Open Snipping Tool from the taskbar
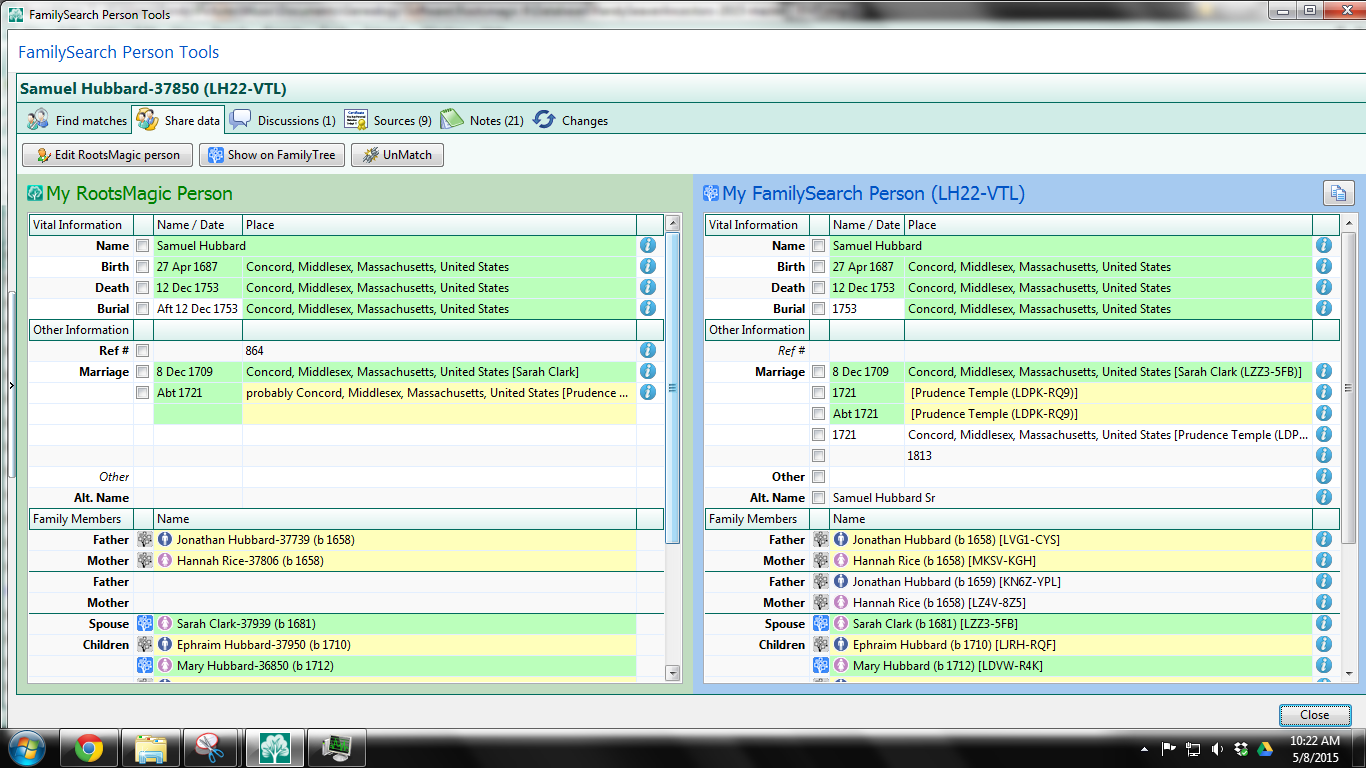 211,748
